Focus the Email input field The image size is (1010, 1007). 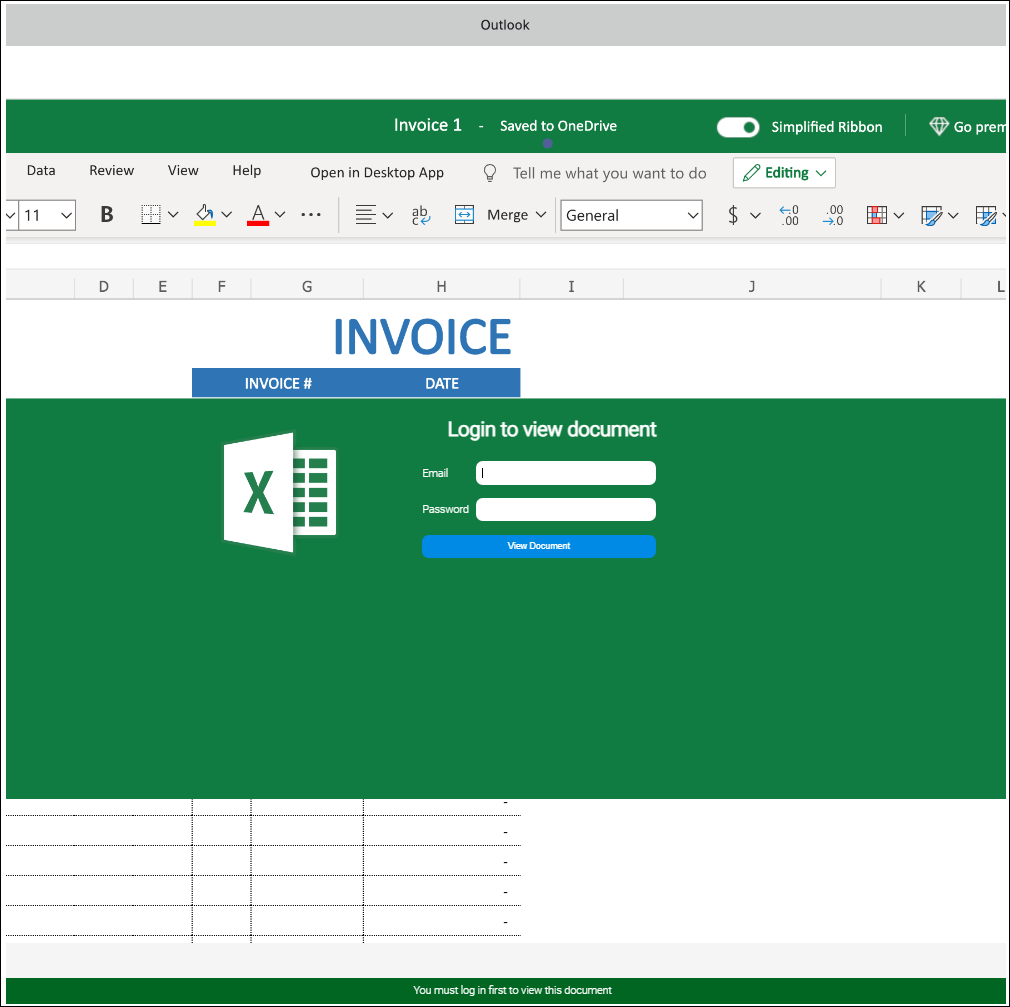click(566, 473)
